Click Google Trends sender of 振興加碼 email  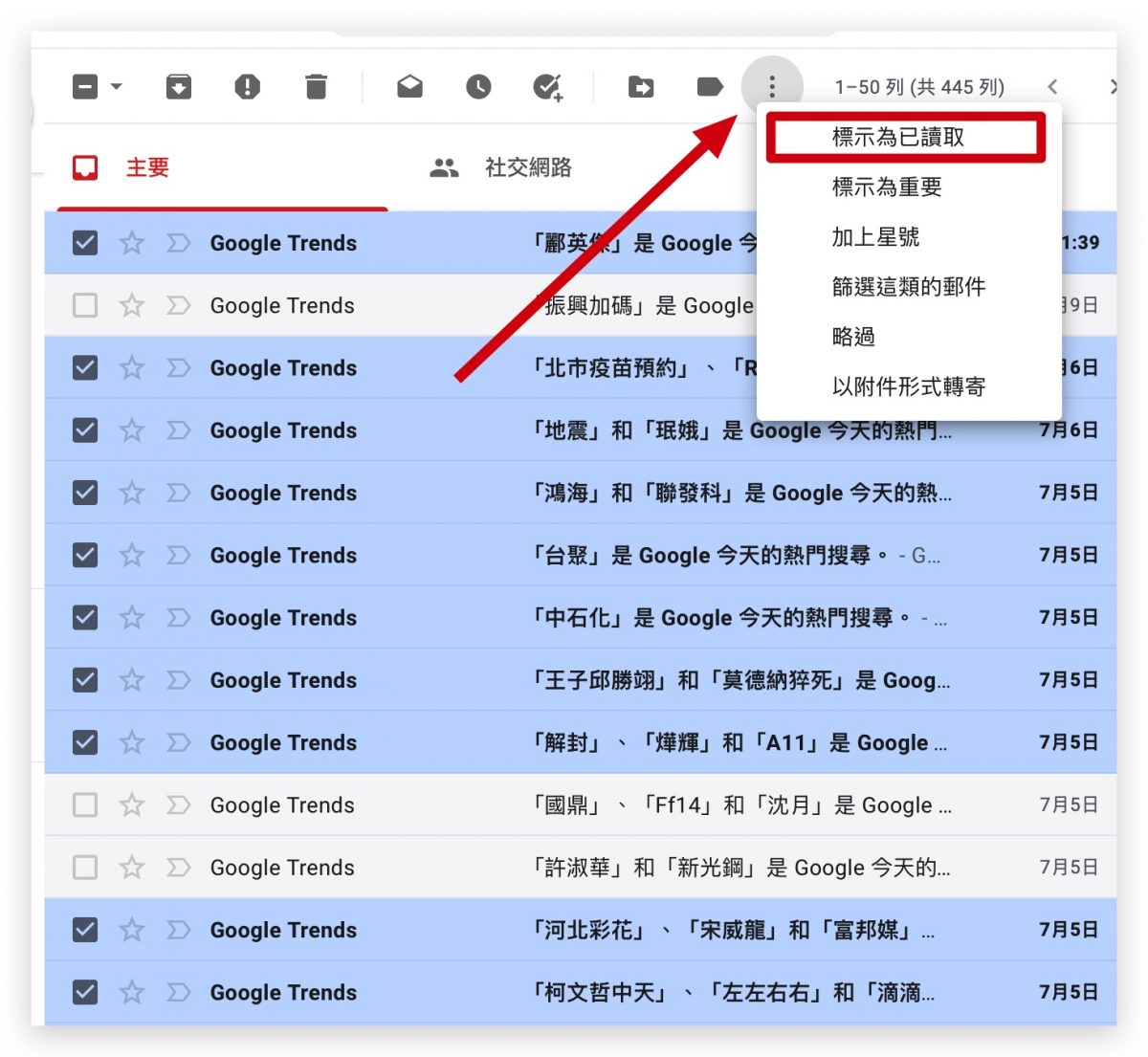point(282,305)
